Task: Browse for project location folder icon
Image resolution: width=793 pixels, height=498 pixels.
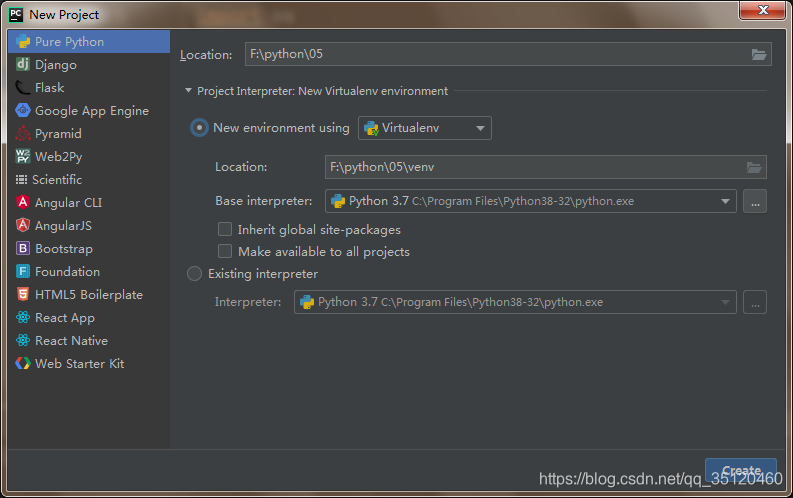Action: coord(759,55)
